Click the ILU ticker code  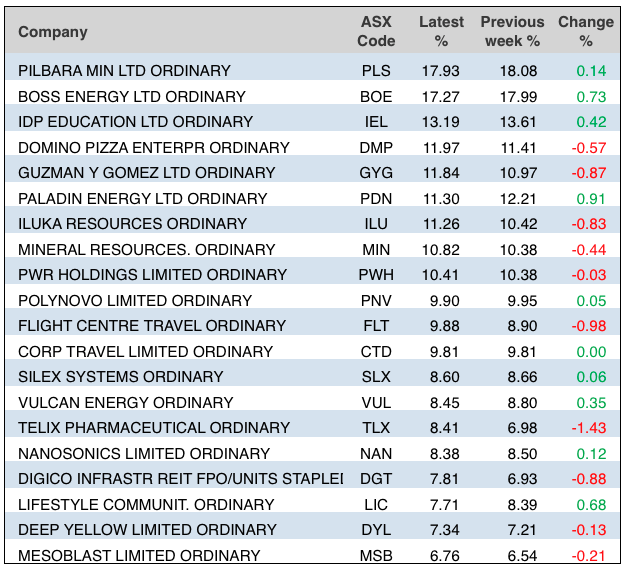click(376, 224)
